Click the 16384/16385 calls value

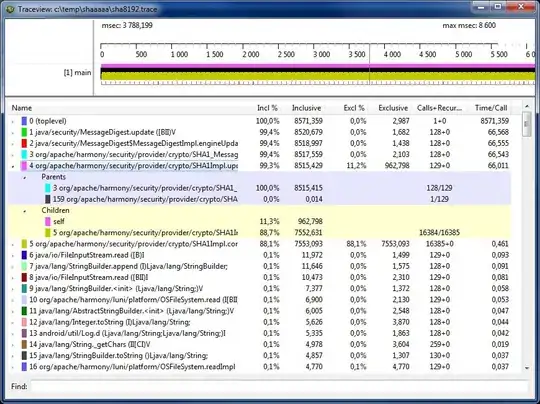pos(439,233)
